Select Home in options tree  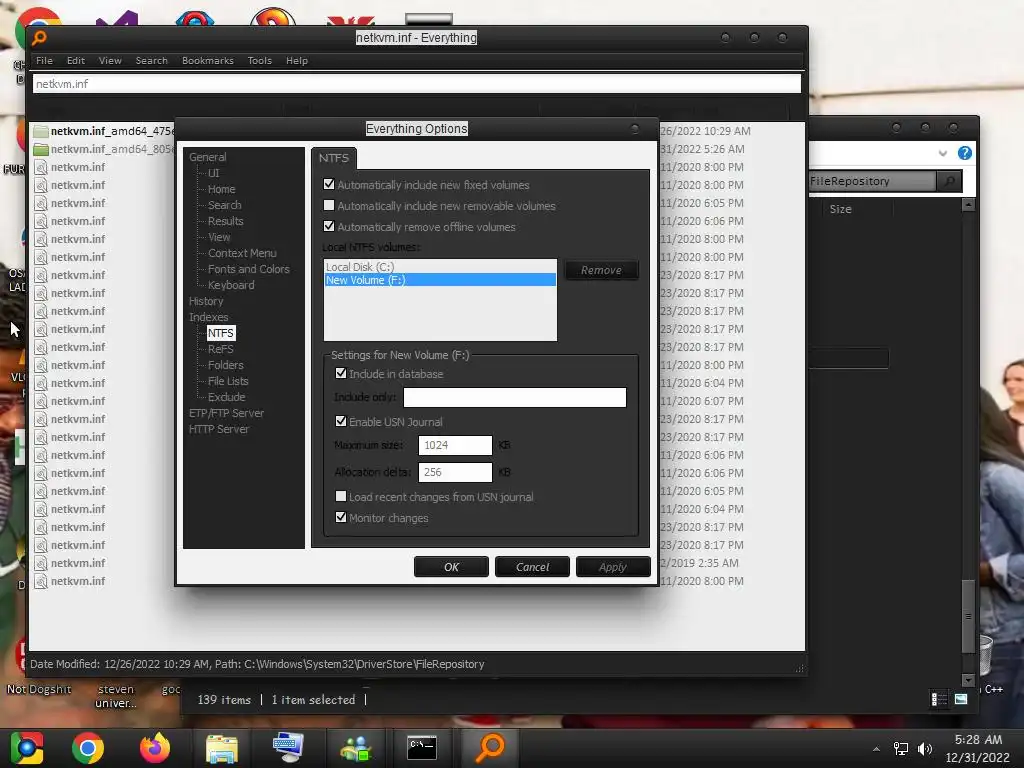(221, 189)
